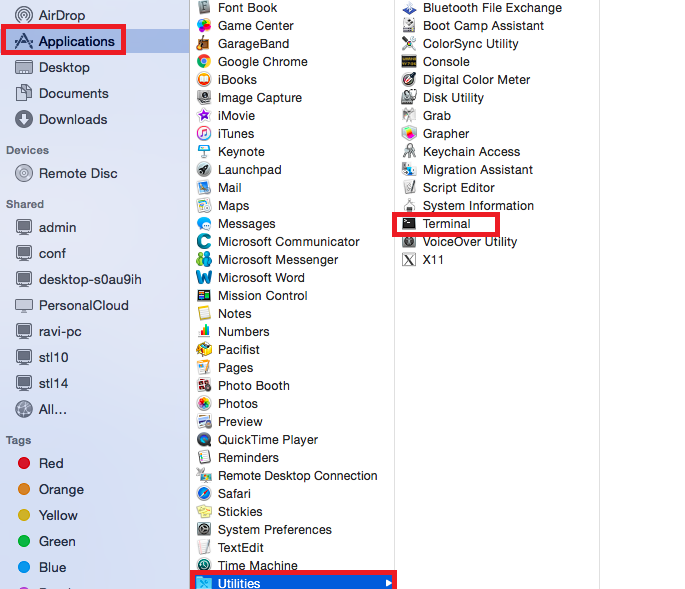Select the Keynote podium icon
This screenshot has width=685, height=589.
tap(204, 152)
